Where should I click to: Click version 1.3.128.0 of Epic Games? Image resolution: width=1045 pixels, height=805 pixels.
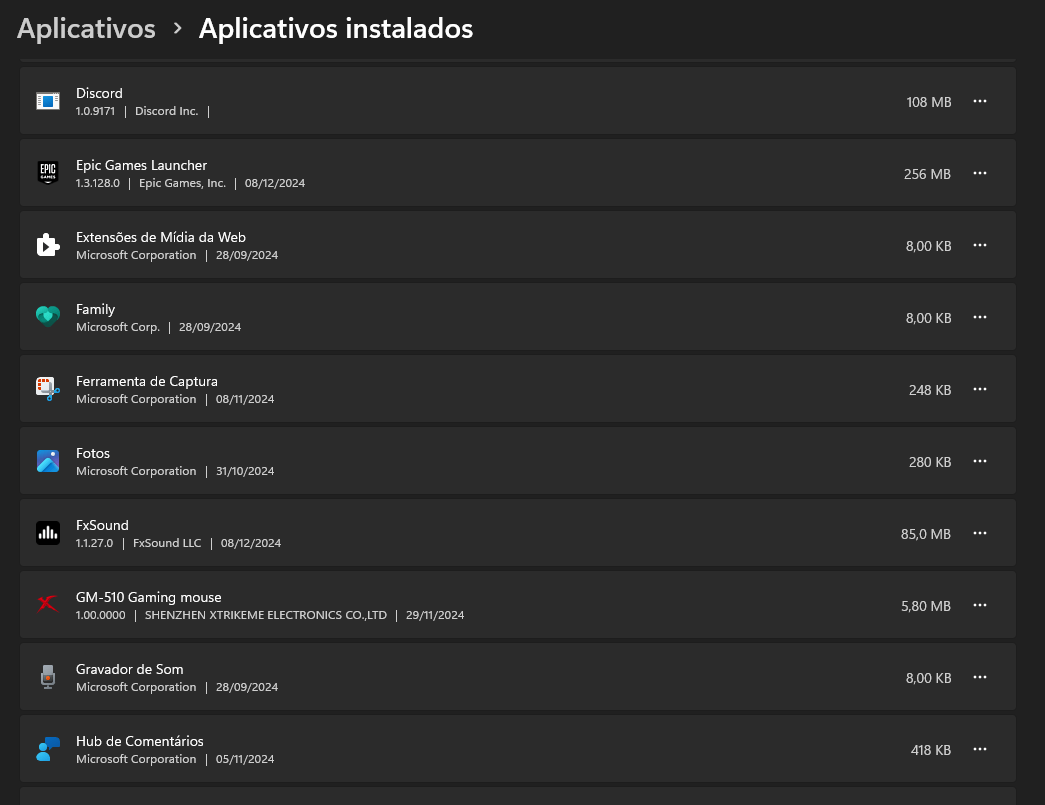97,183
